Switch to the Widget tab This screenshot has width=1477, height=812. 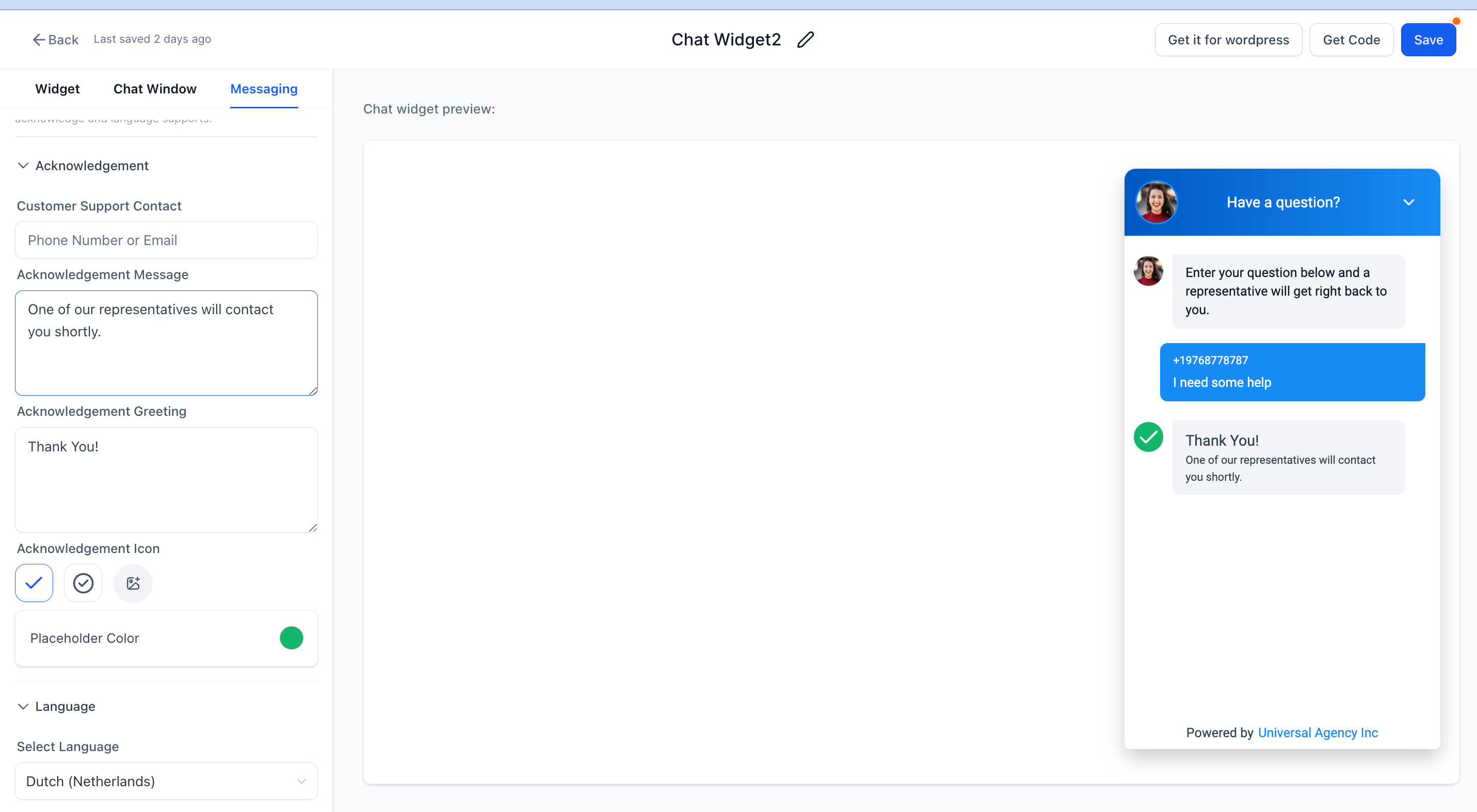tap(57, 88)
